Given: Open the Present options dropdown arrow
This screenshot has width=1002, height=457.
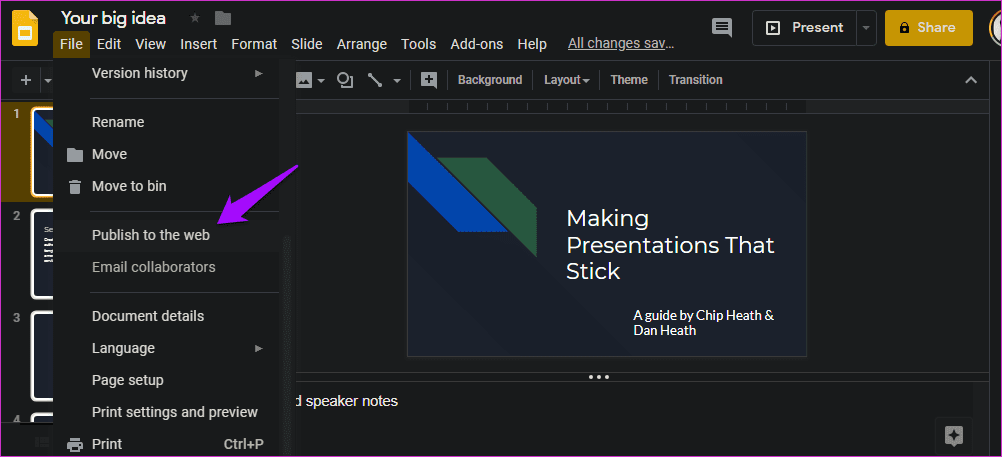Looking at the screenshot, I should click(866, 28).
